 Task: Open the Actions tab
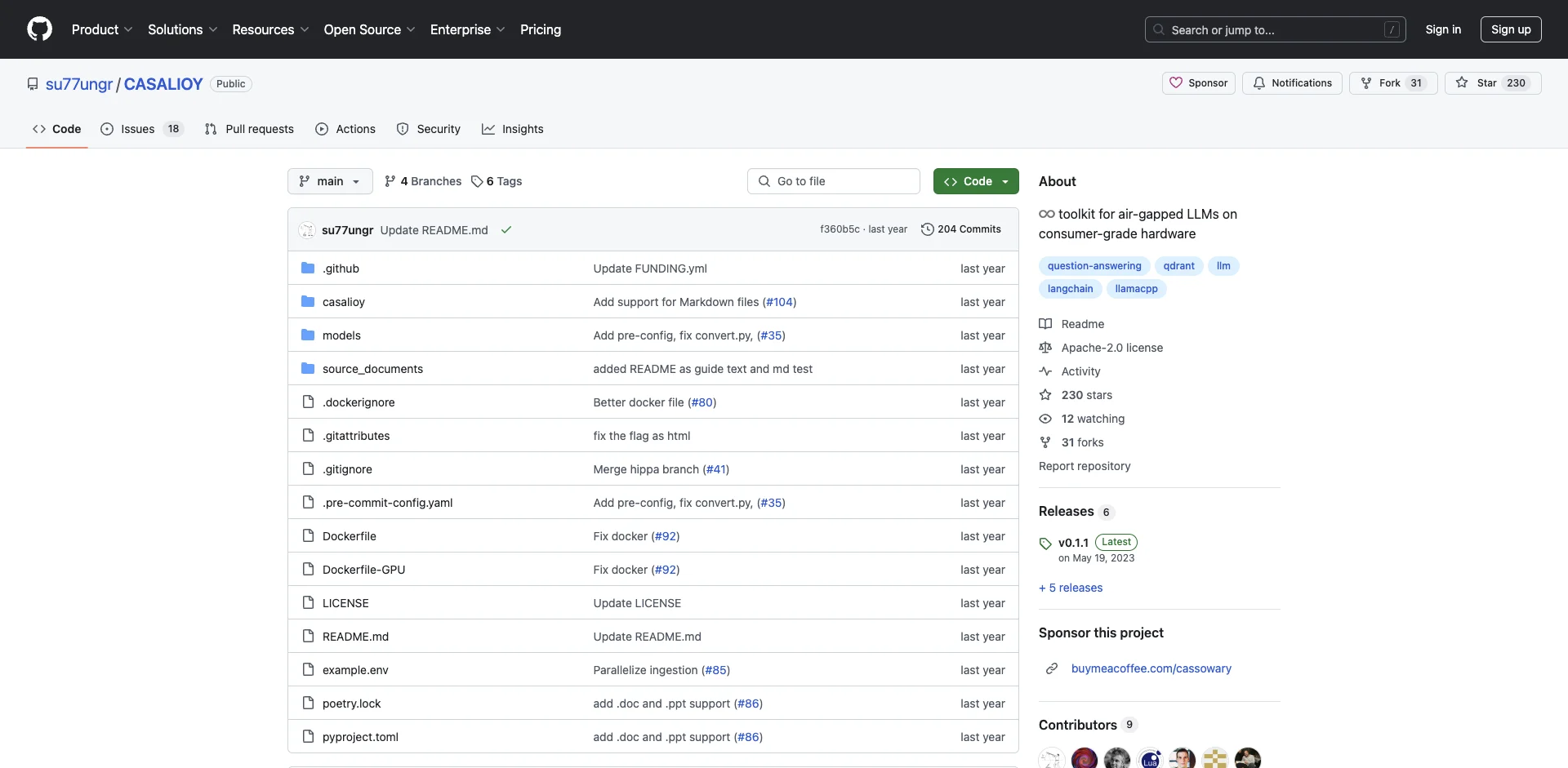click(345, 129)
